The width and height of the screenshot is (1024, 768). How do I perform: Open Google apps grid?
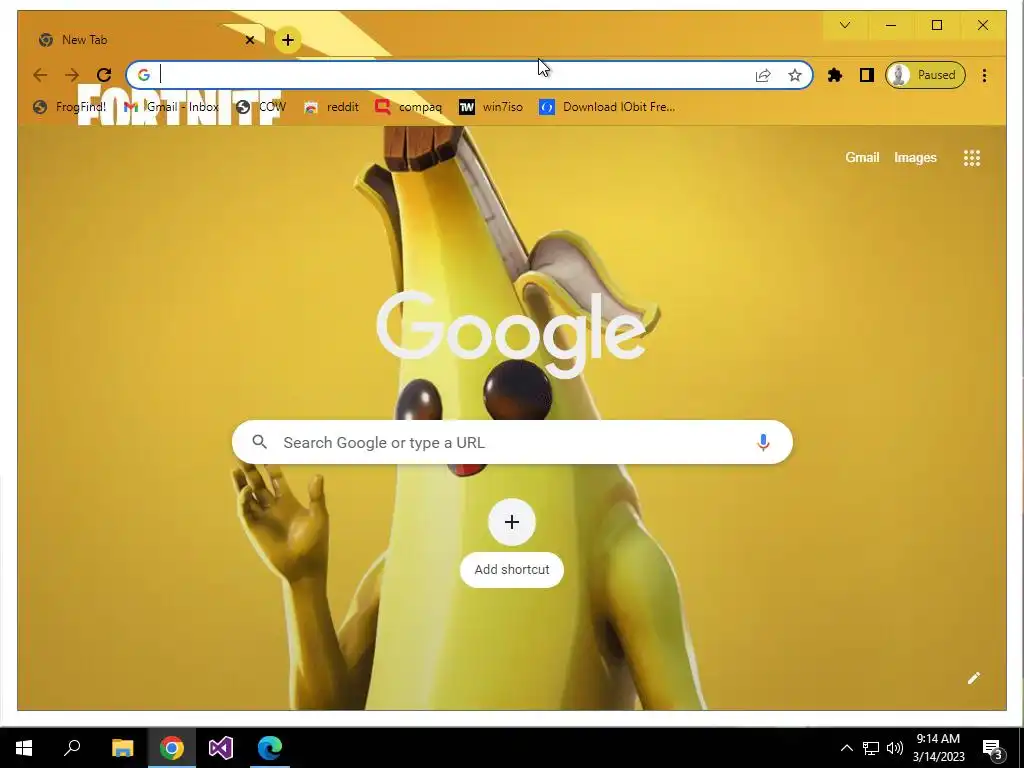coord(972,157)
